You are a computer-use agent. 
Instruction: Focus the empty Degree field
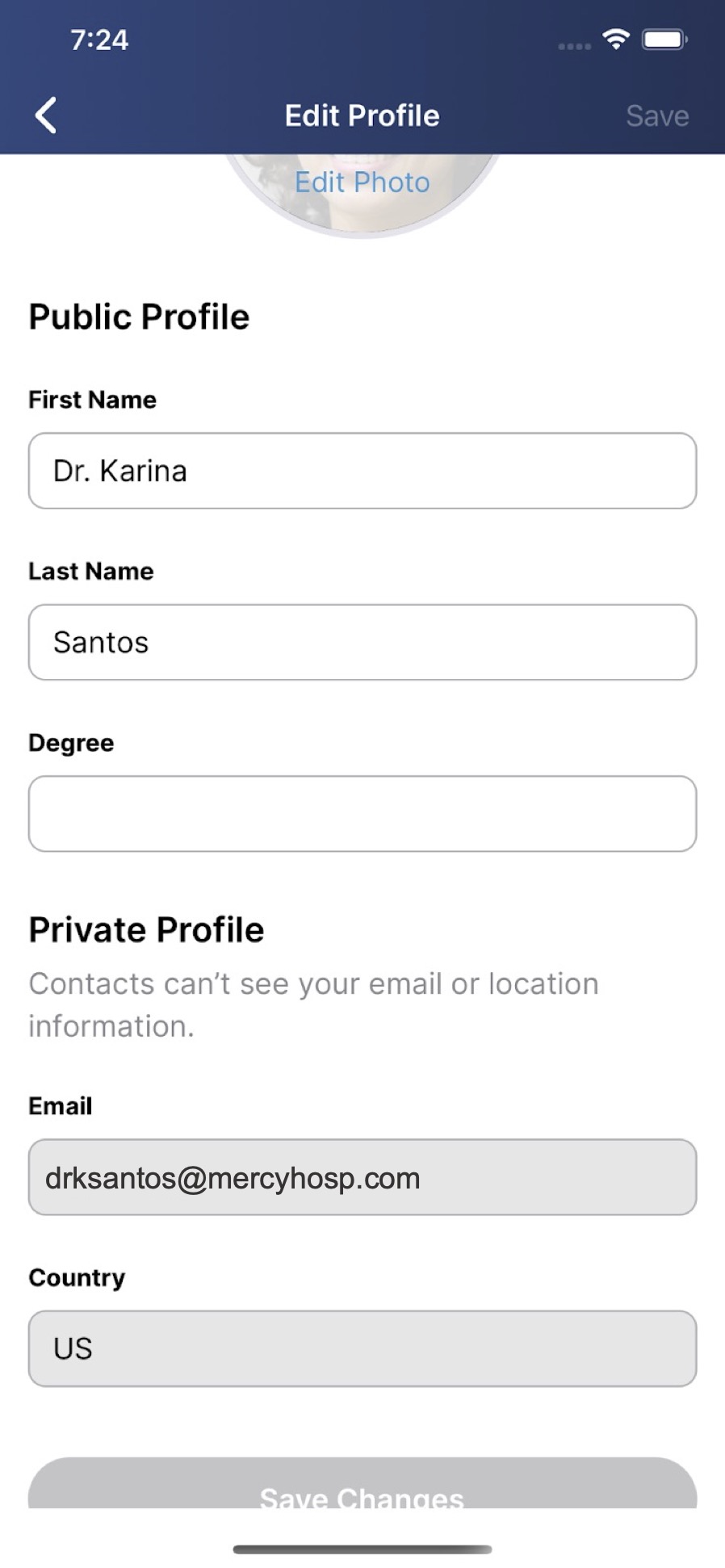362,814
